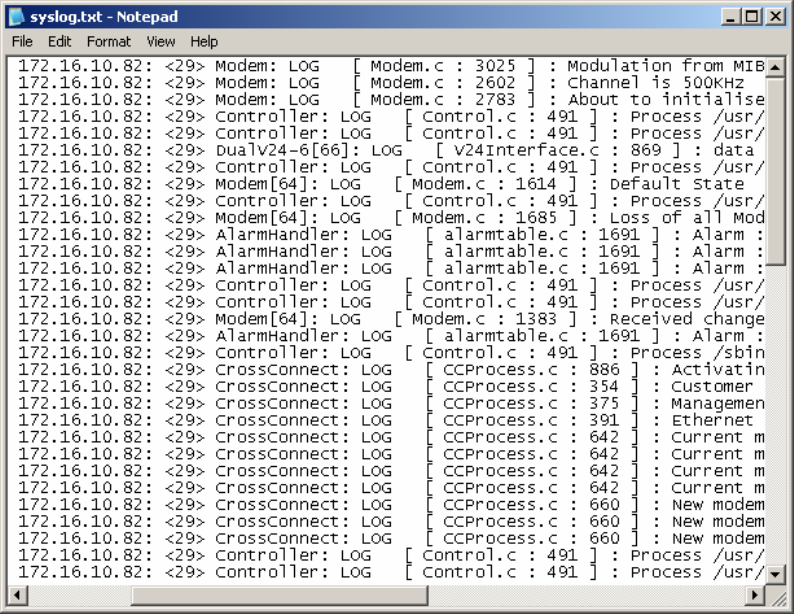The image size is (794, 614).
Task: Open the Format menu
Action: pos(108,42)
